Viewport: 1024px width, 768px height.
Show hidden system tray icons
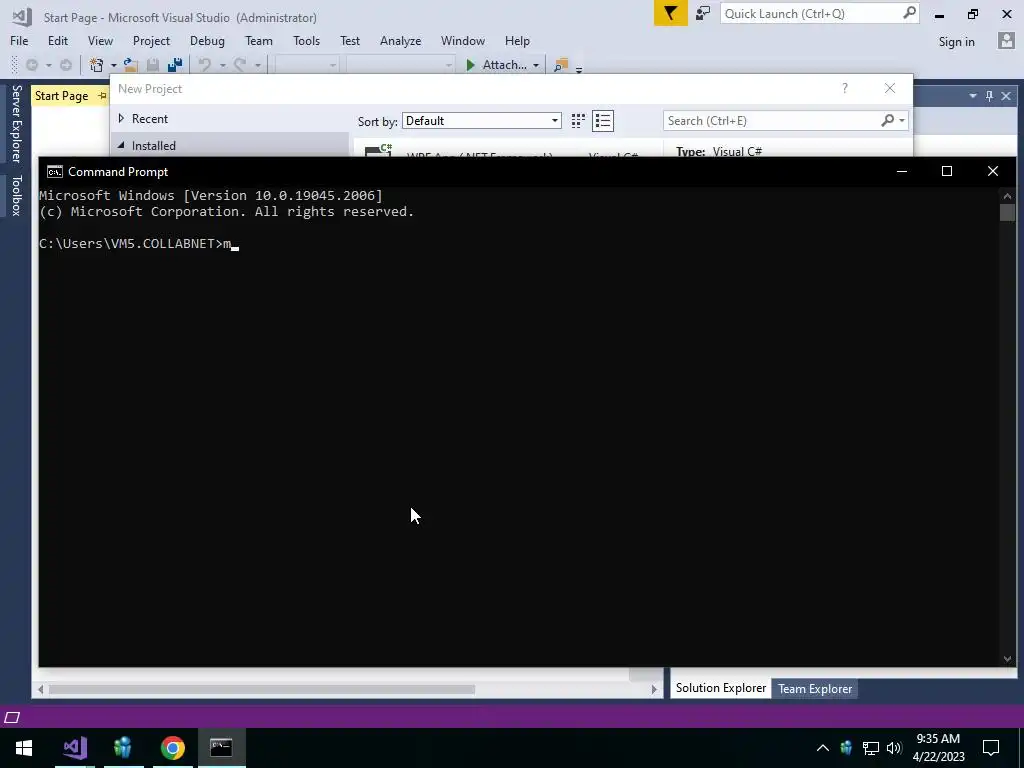[823, 748]
